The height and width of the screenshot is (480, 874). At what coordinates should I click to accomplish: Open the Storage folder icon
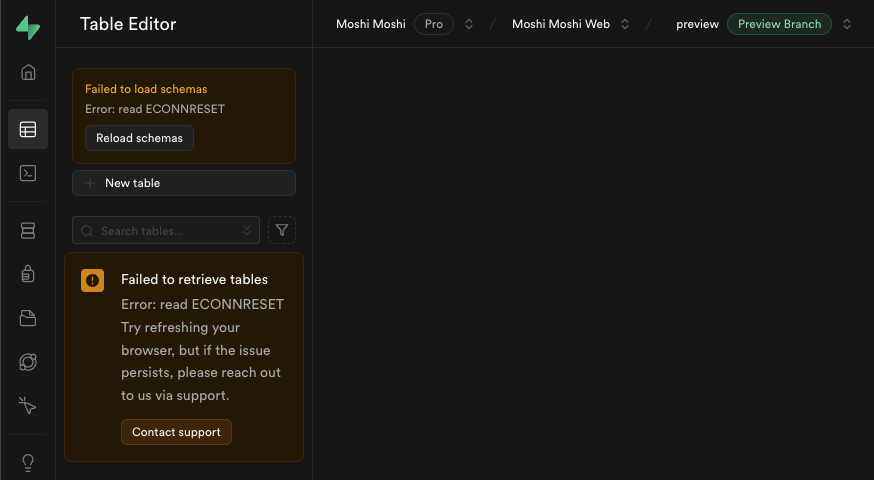tap(28, 318)
